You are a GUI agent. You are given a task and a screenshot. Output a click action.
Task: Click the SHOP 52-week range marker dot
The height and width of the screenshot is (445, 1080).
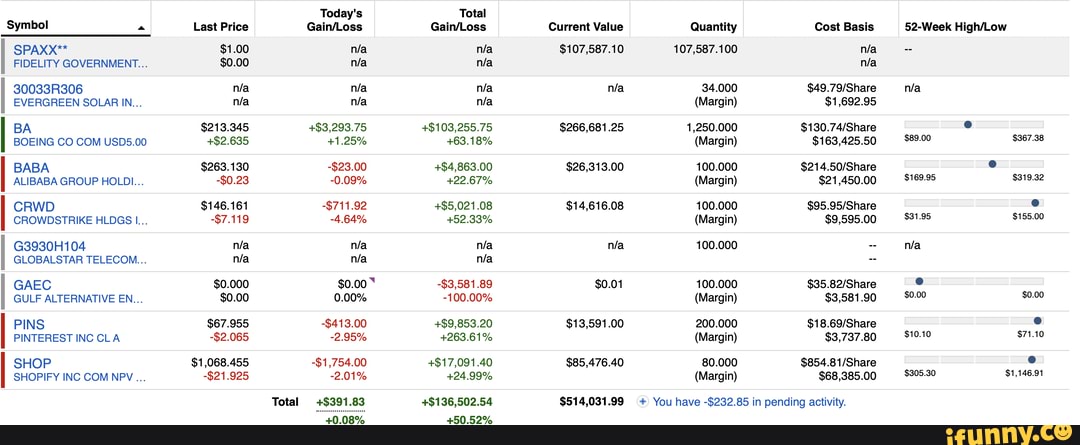pos(1031,358)
